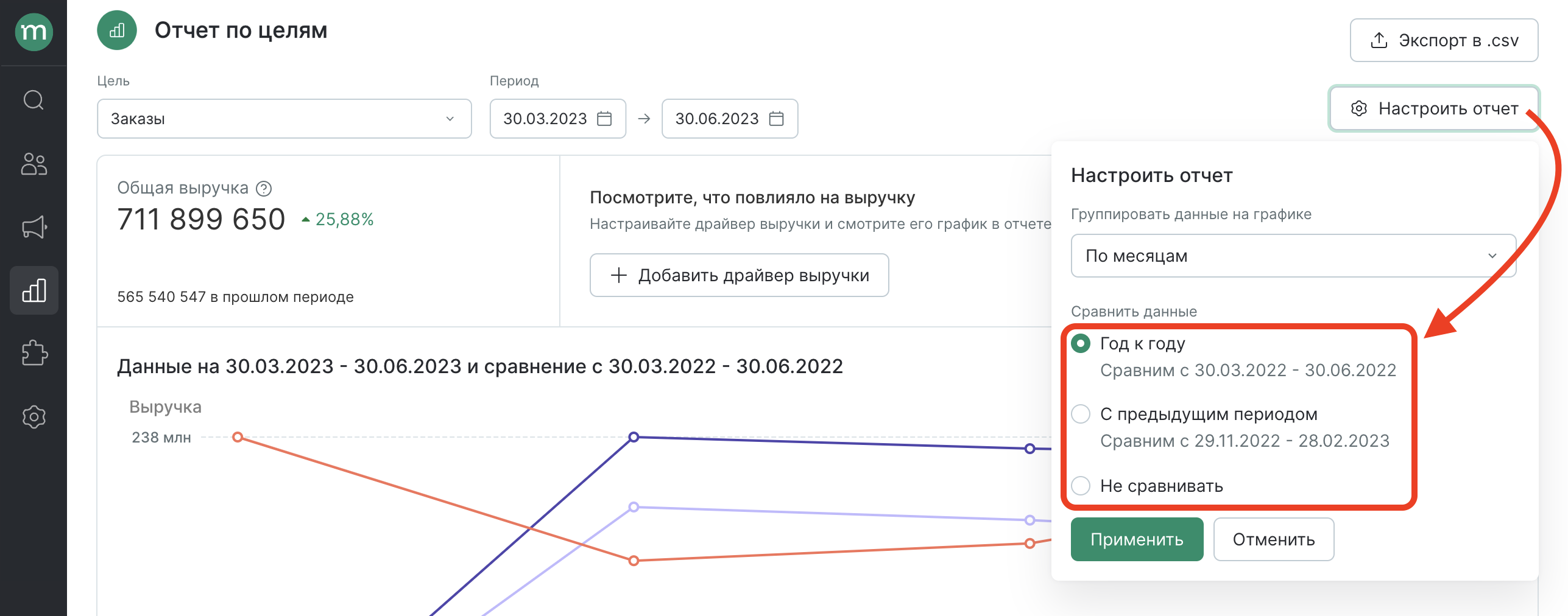
Task: Click the start date field 30.03.2023
Action: [557, 119]
